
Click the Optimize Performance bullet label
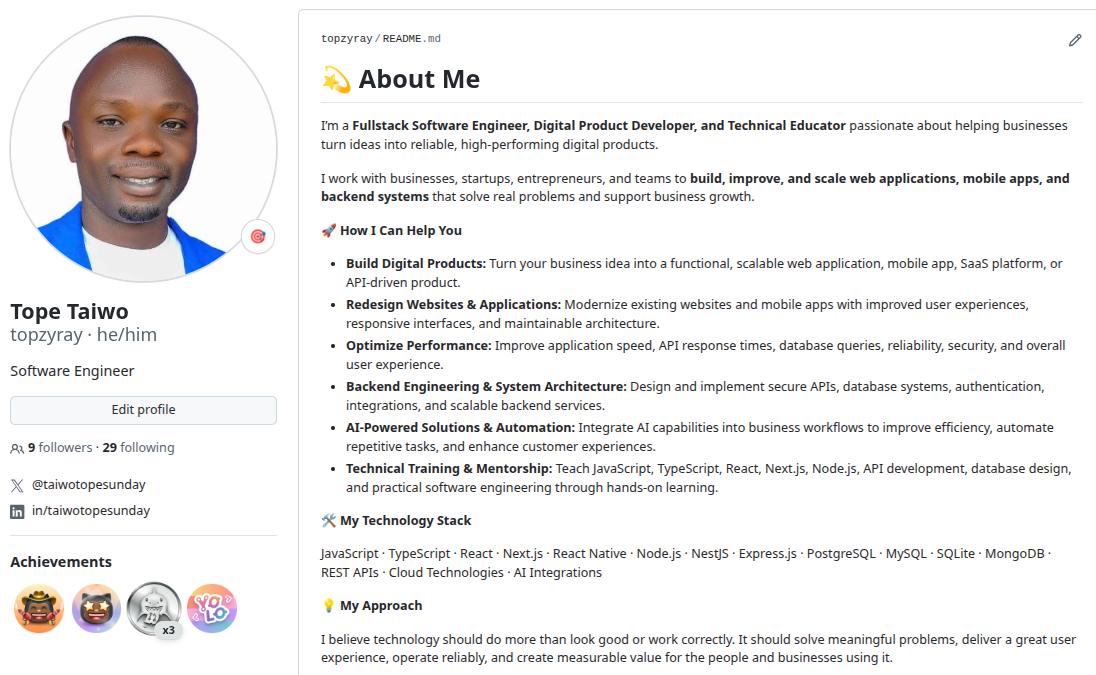[419, 346]
